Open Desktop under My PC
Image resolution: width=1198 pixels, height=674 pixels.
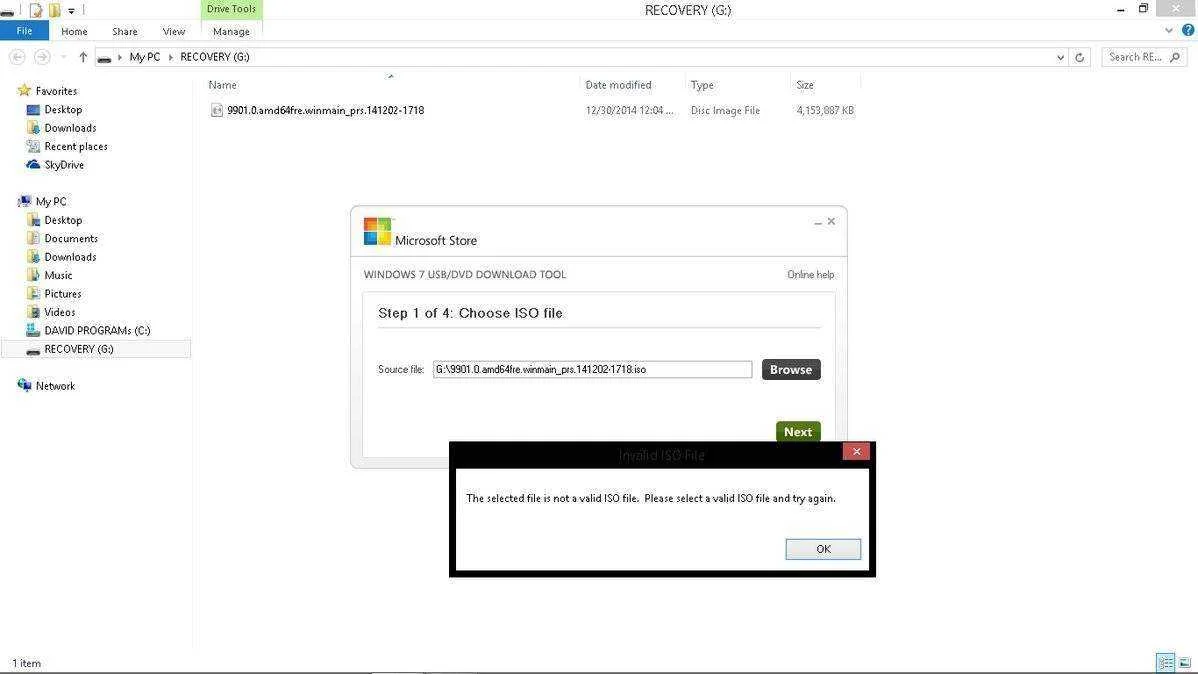point(63,220)
